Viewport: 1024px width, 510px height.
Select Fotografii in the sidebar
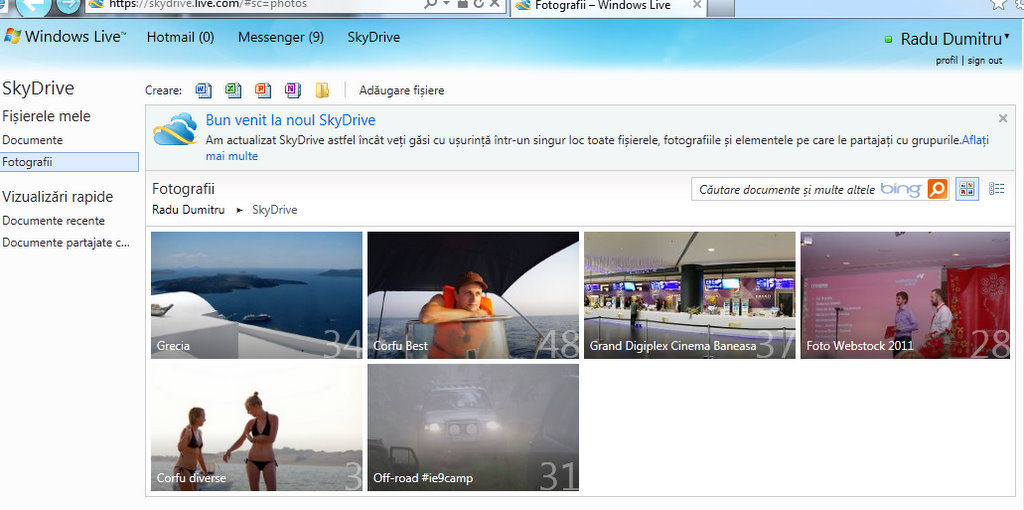(x=69, y=162)
